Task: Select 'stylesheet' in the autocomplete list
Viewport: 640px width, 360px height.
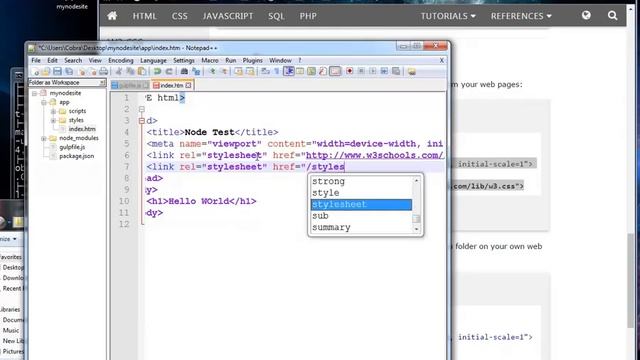Action: pyautogui.click(x=361, y=204)
